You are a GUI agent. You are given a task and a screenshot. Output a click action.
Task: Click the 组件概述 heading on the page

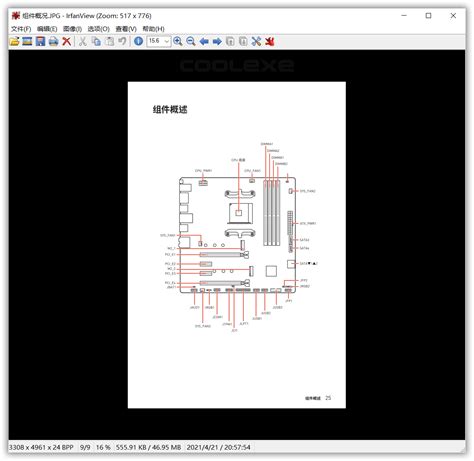170,109
